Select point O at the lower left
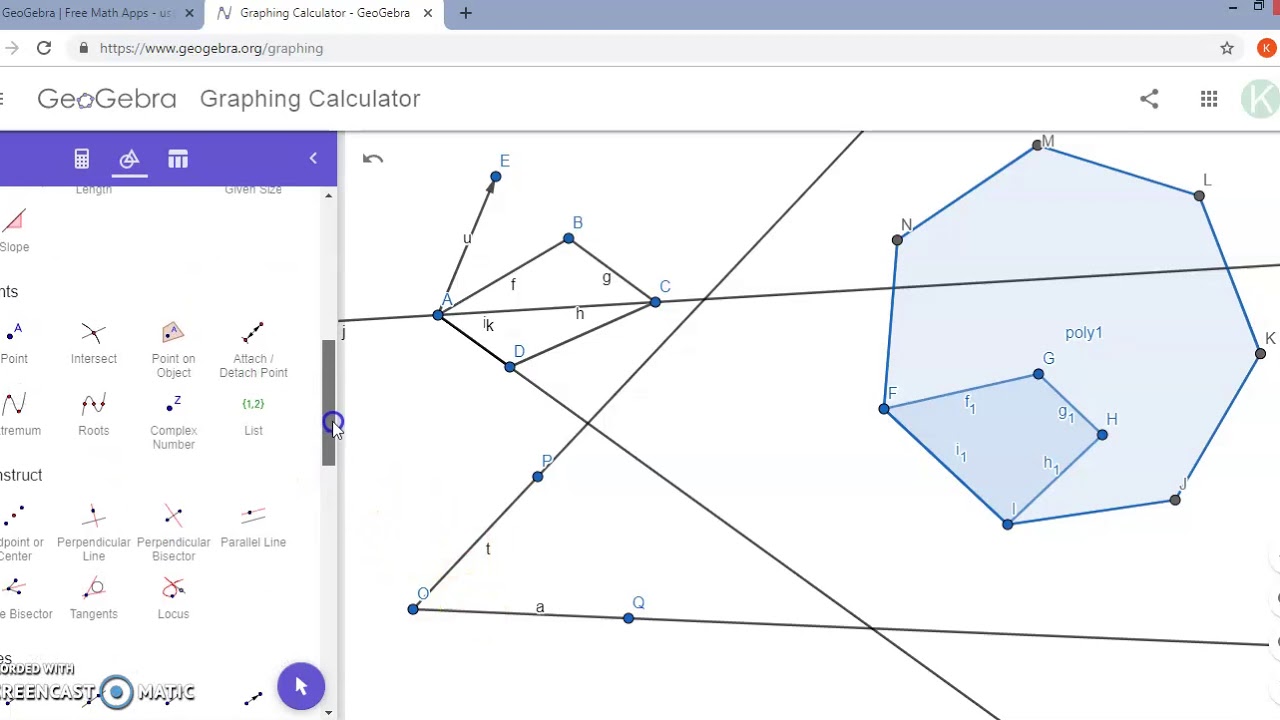This screenshot has width=1280, height=720. pos(413,609)
